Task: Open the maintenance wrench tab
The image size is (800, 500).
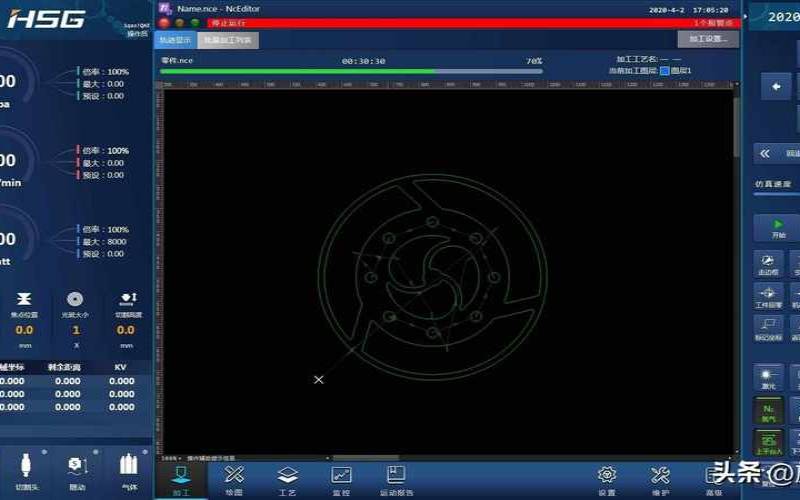Action: [660, 481]
